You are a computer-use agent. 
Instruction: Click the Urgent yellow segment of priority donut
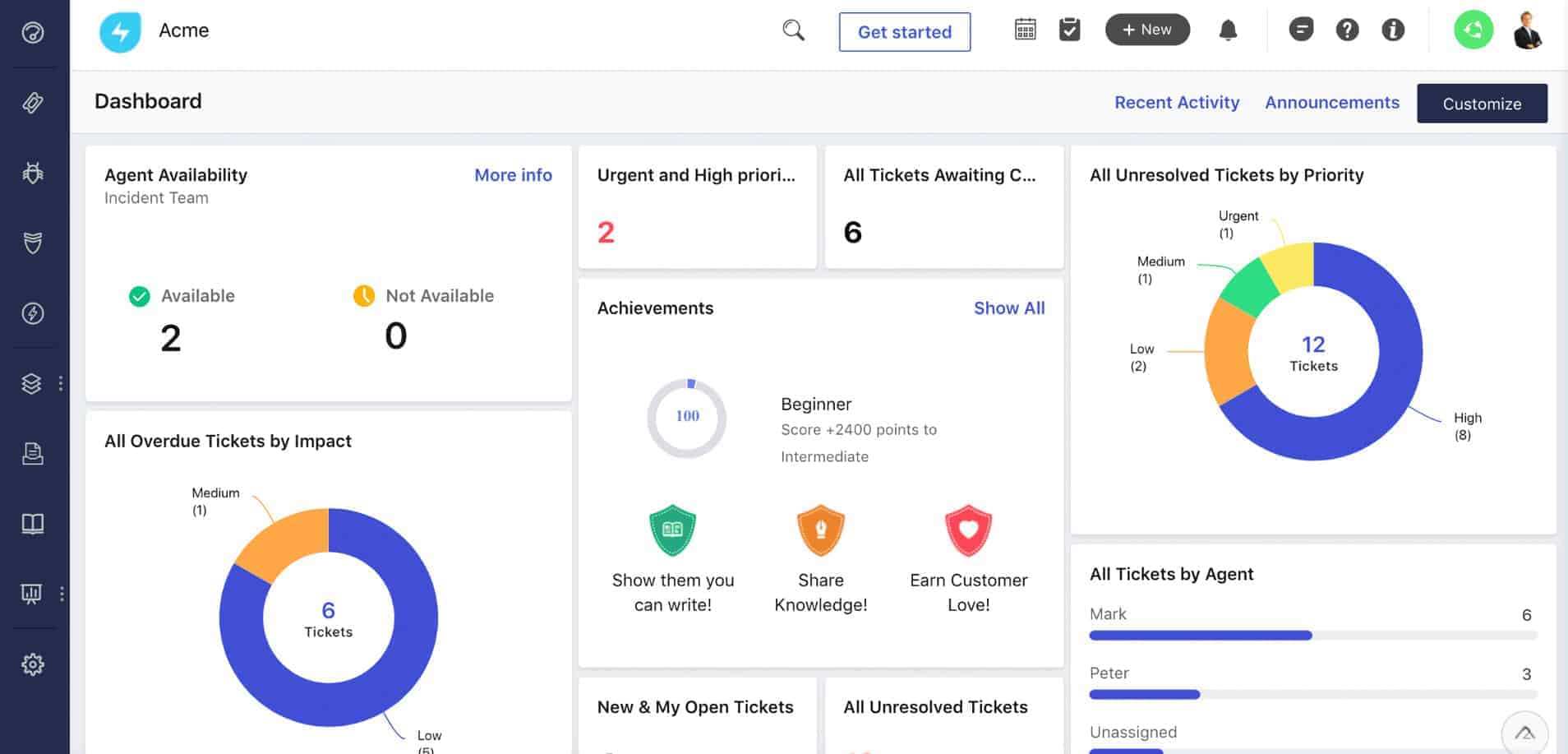tap(1290, 266)
